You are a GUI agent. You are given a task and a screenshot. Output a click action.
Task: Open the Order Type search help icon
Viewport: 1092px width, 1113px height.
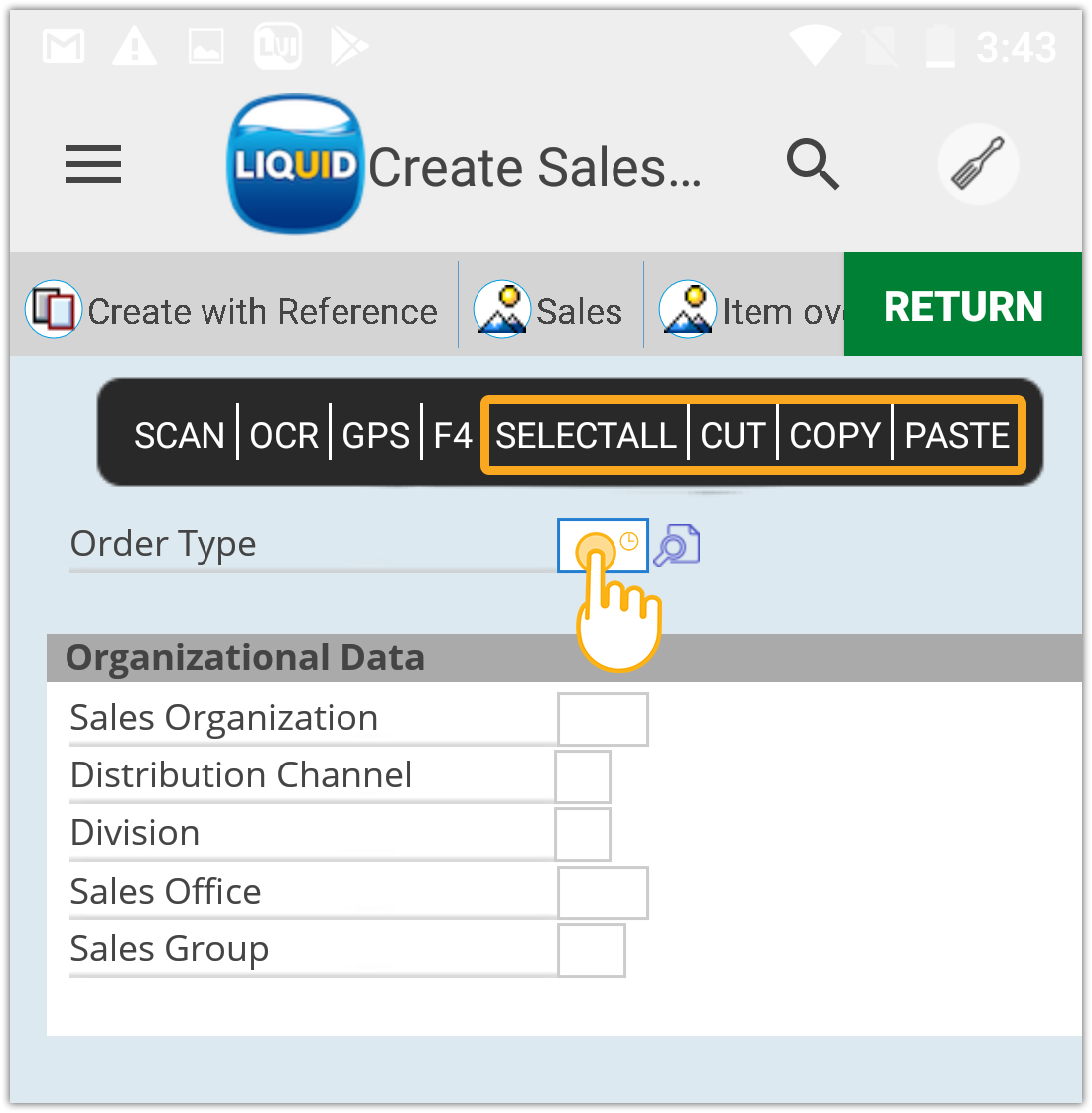(678, 545)
